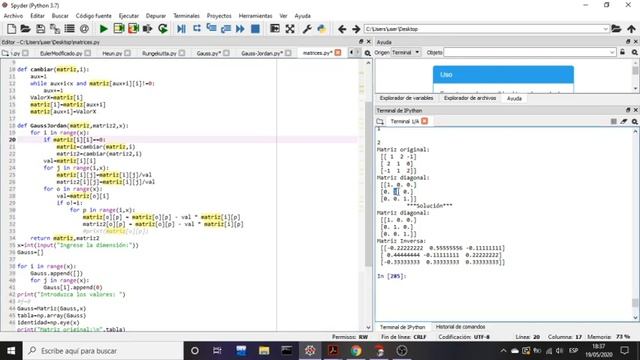640x360 pixels.
Task: Continue debug execution icon
Action: tap(240, 29)
